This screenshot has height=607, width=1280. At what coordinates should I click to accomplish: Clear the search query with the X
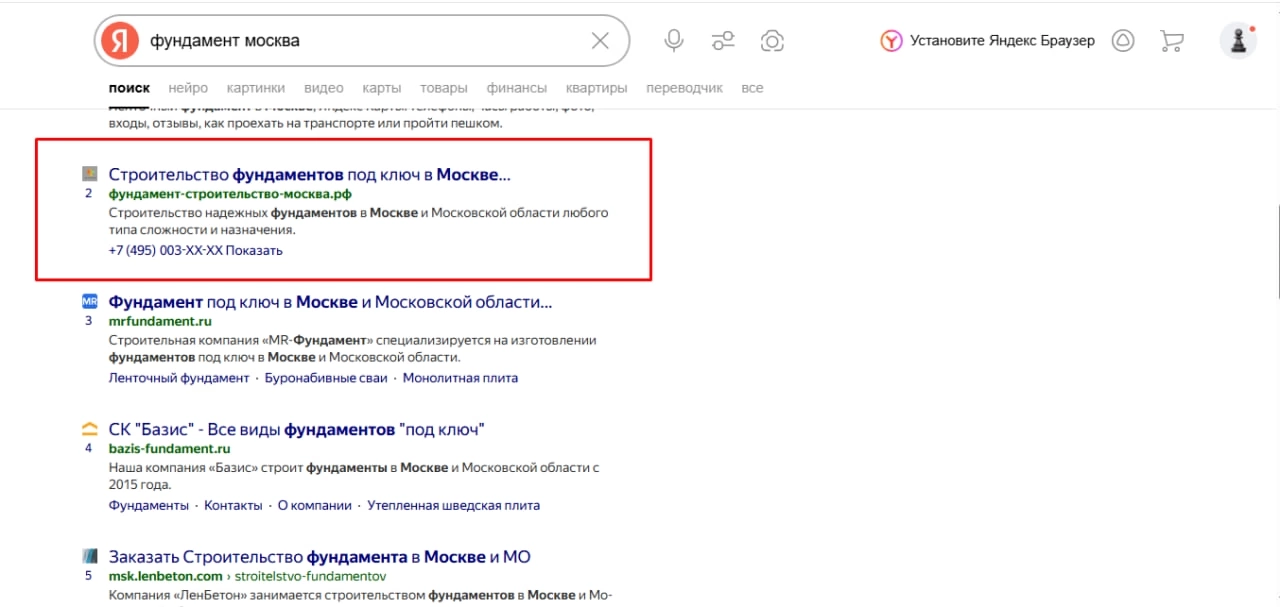[600, 41]
